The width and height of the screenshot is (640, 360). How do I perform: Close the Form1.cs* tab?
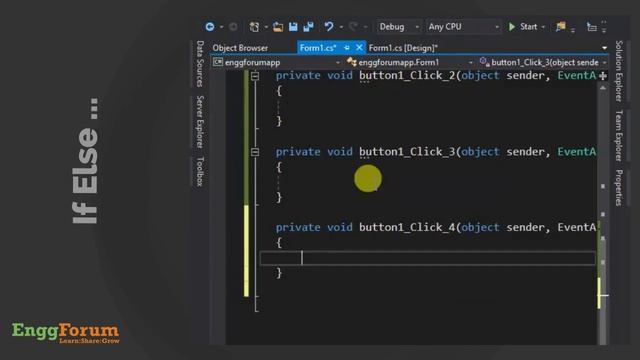tap(359, 48)
